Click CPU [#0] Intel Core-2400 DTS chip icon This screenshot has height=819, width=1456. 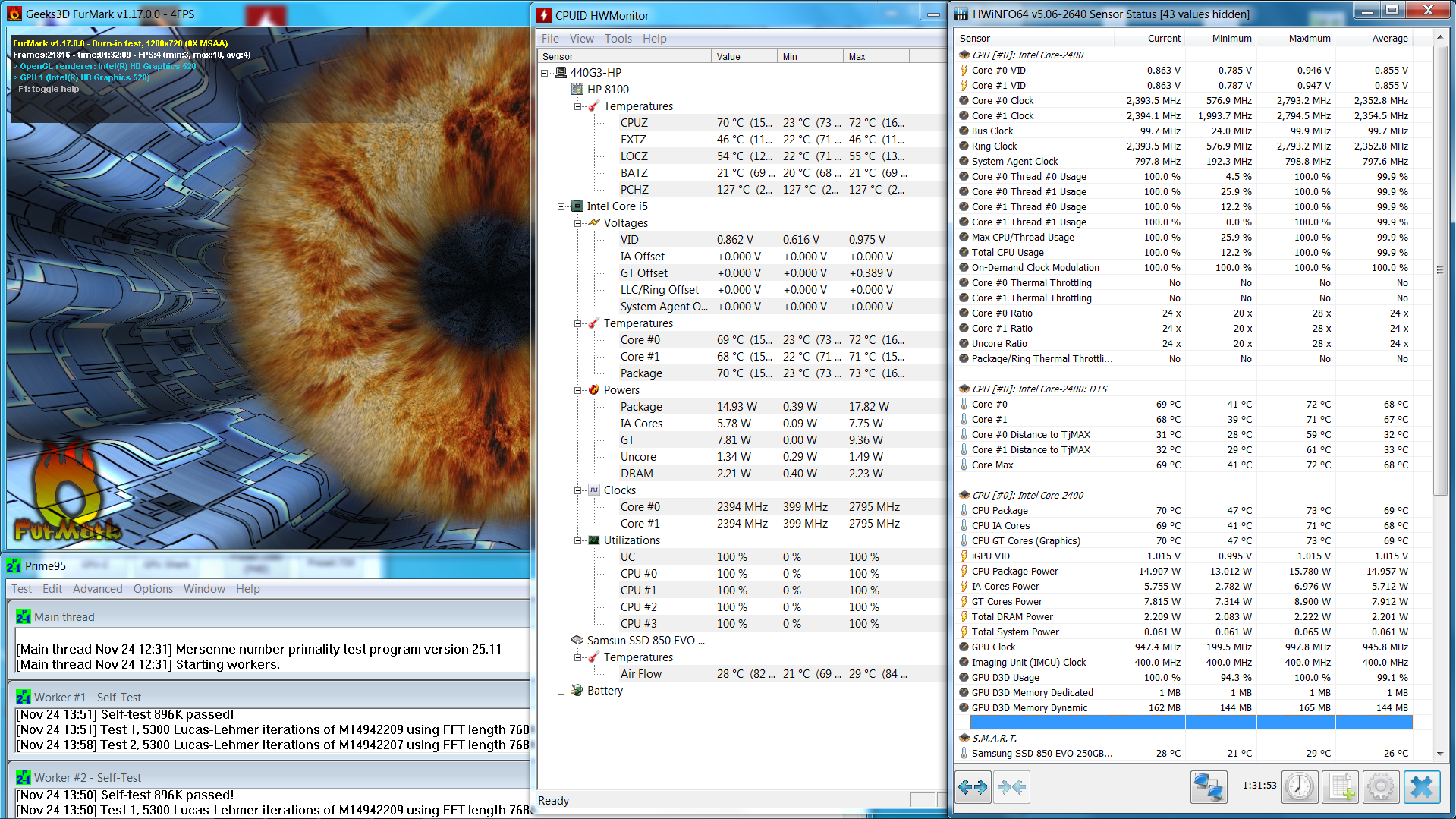(964, 389)
